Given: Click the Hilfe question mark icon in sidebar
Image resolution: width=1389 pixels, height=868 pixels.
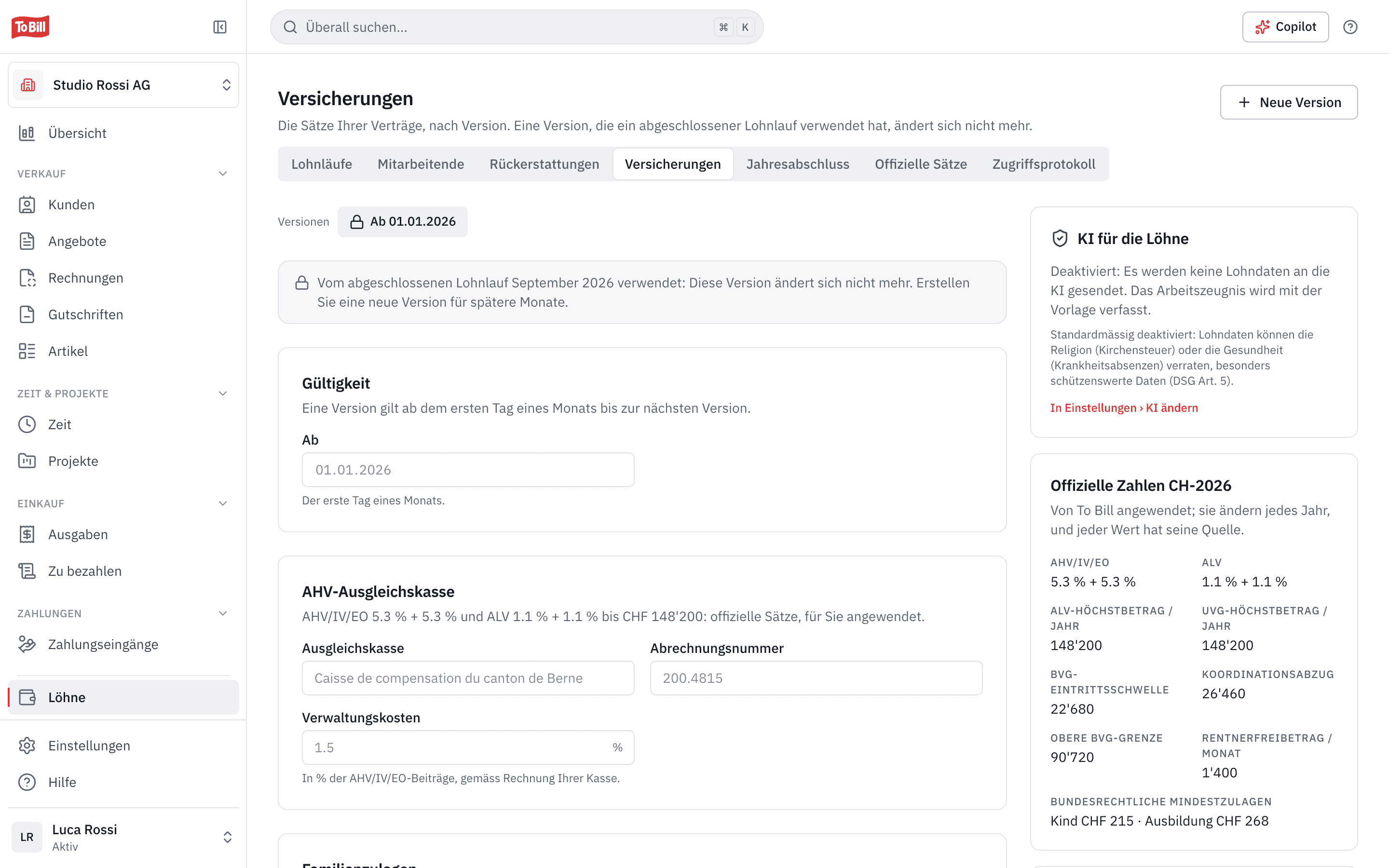Looking at the screenshot, I should (27, 783).
